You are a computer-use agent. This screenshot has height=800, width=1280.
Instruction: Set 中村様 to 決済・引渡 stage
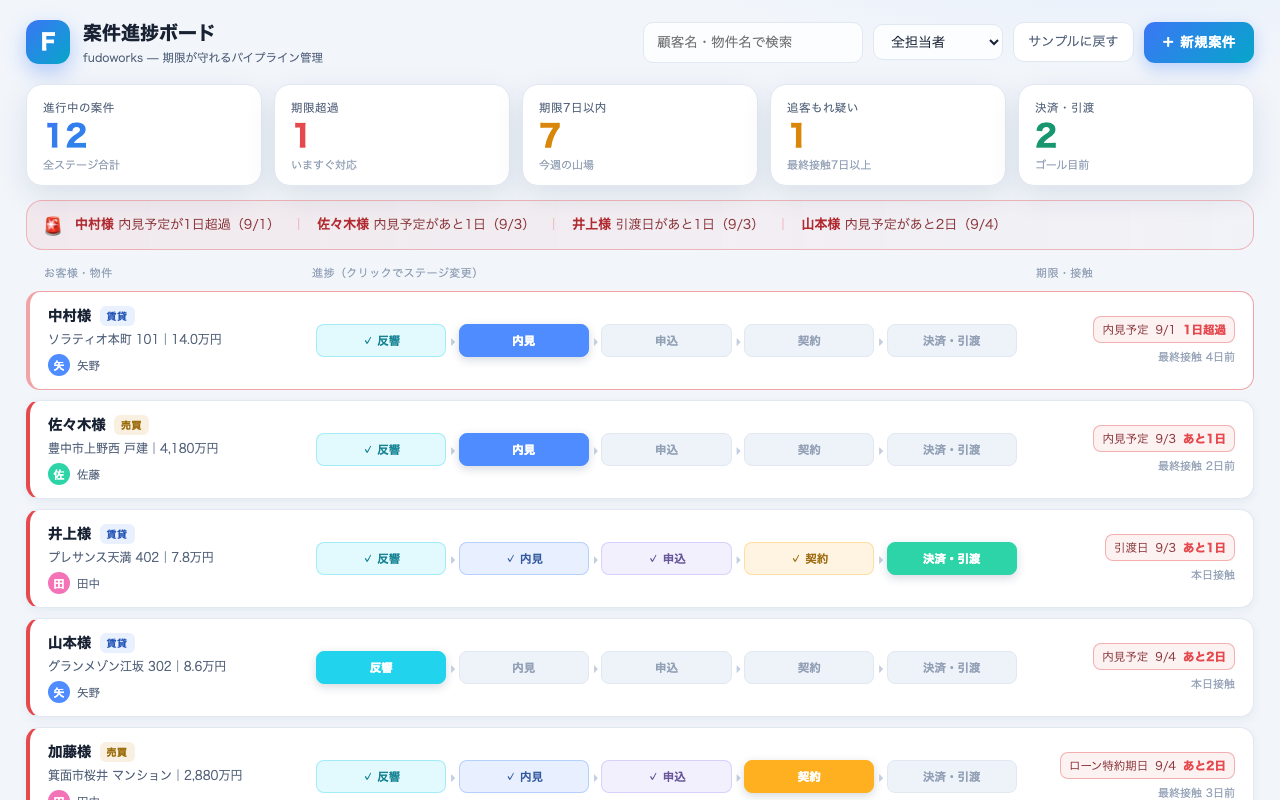pyautogui.click(x=952, y=341)
